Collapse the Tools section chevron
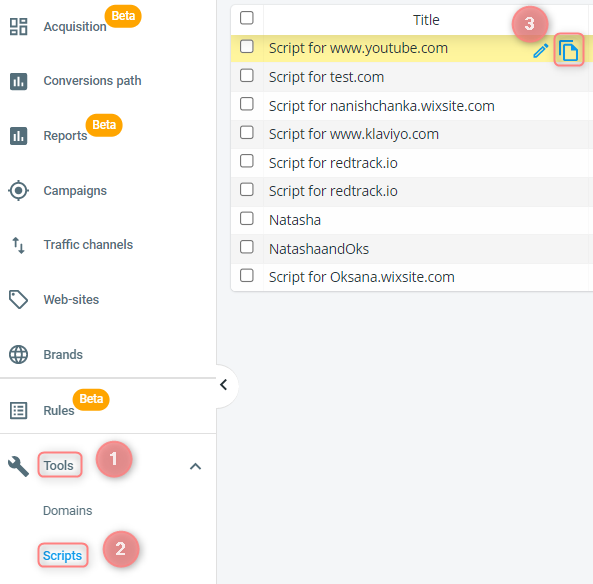Viewport: 593px width, 584px height. tap(195, 466)
